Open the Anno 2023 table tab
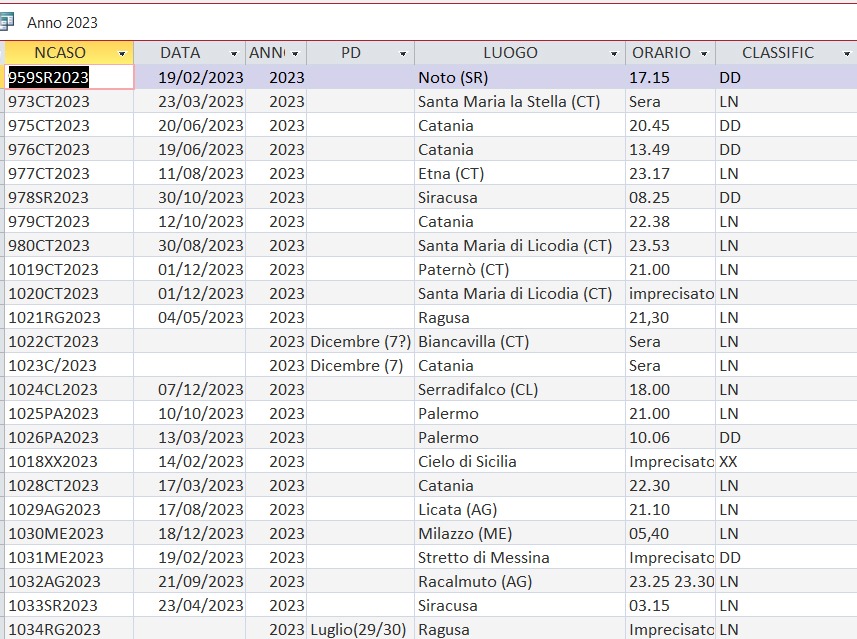 (x=62, y=23)
